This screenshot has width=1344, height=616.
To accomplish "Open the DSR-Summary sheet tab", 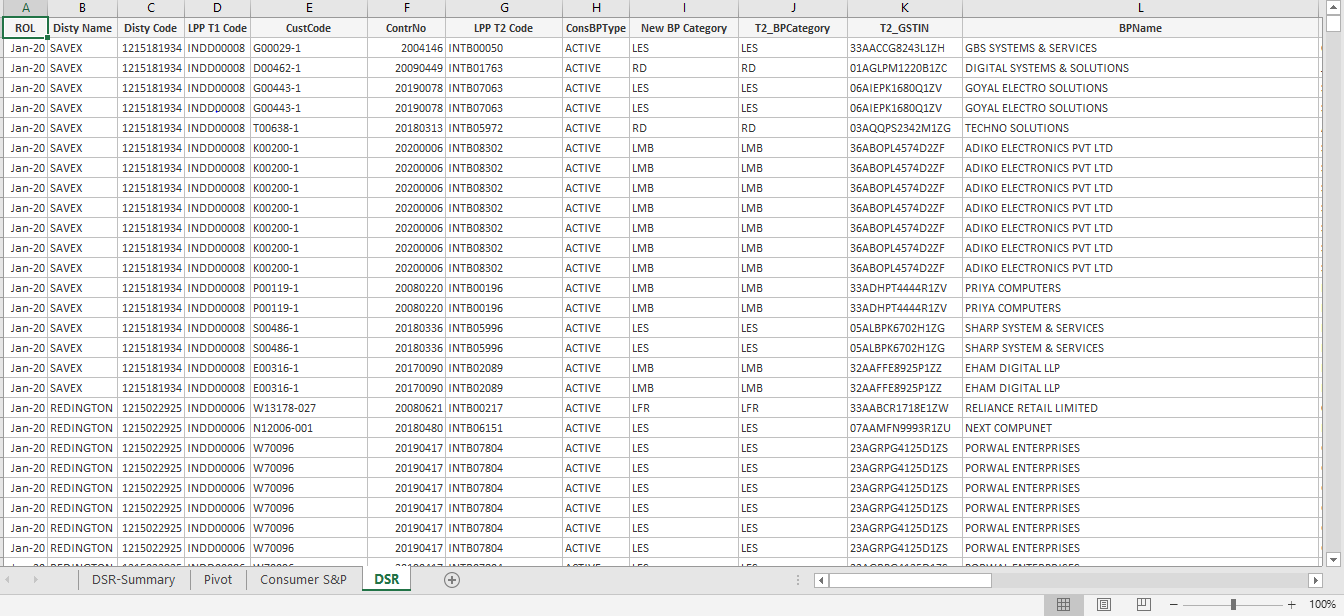I will [133, 580].
